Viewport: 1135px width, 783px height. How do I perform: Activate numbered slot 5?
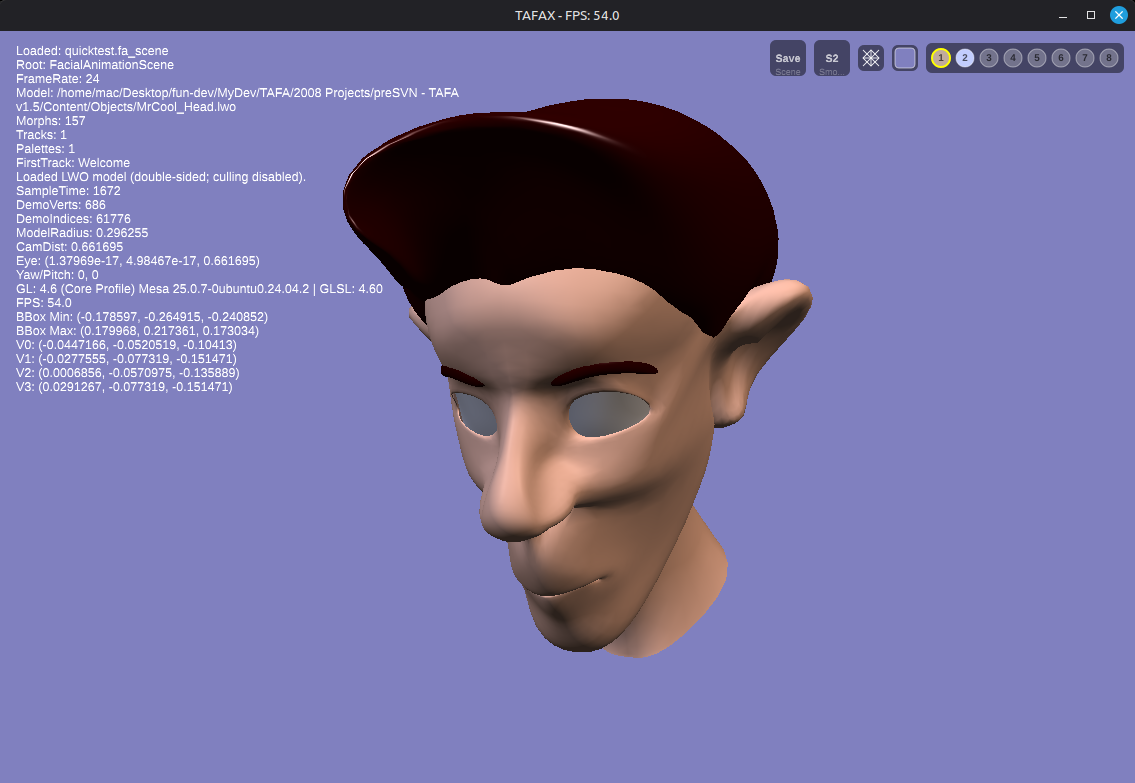(1037, 58)
